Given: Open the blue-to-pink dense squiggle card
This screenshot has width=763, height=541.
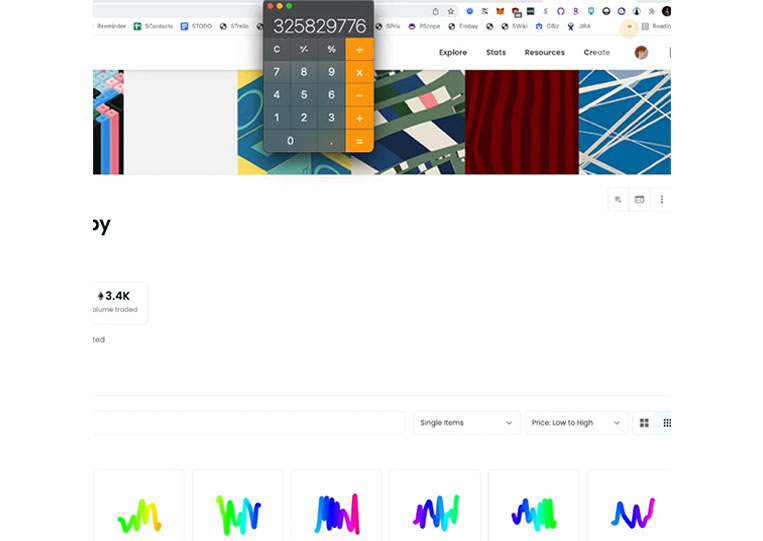Looking at the screenshot, I should 337,506.
